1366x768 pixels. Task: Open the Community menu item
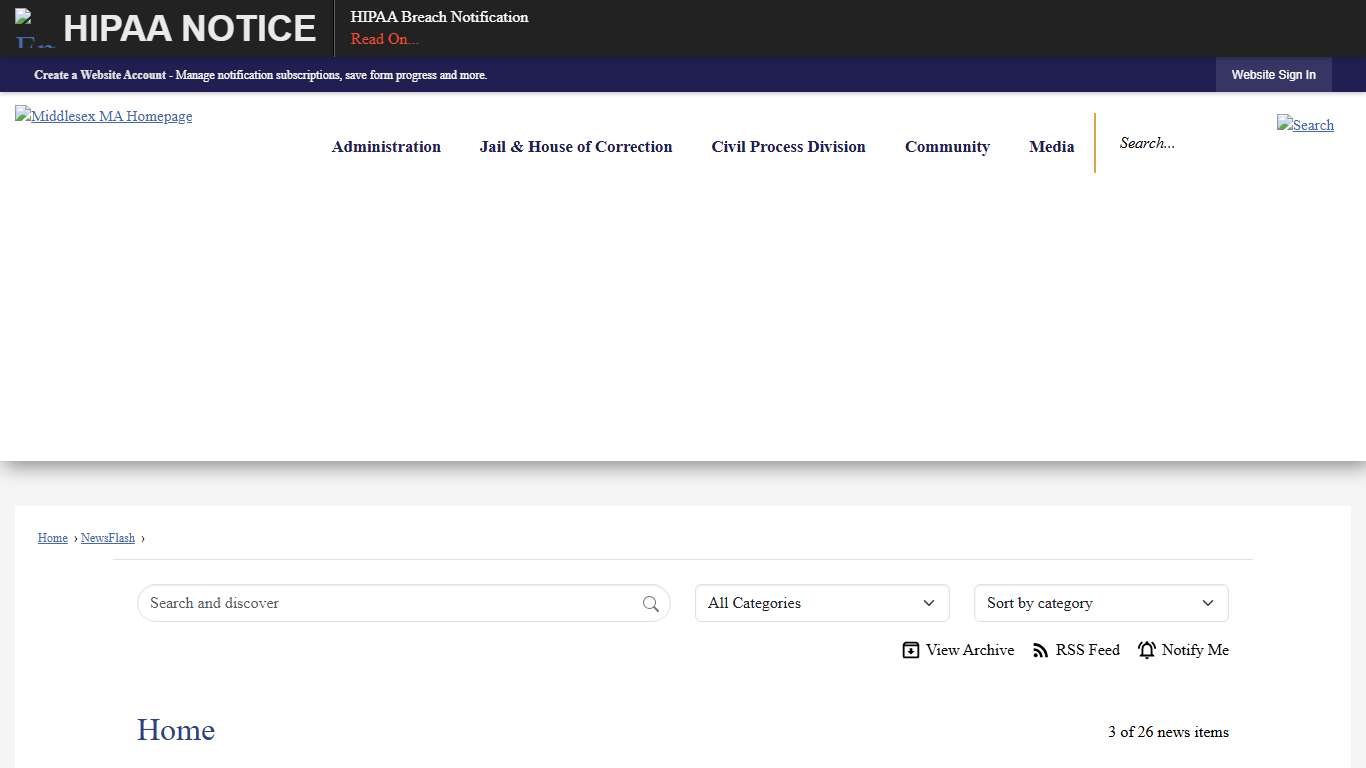pos(947,147)
